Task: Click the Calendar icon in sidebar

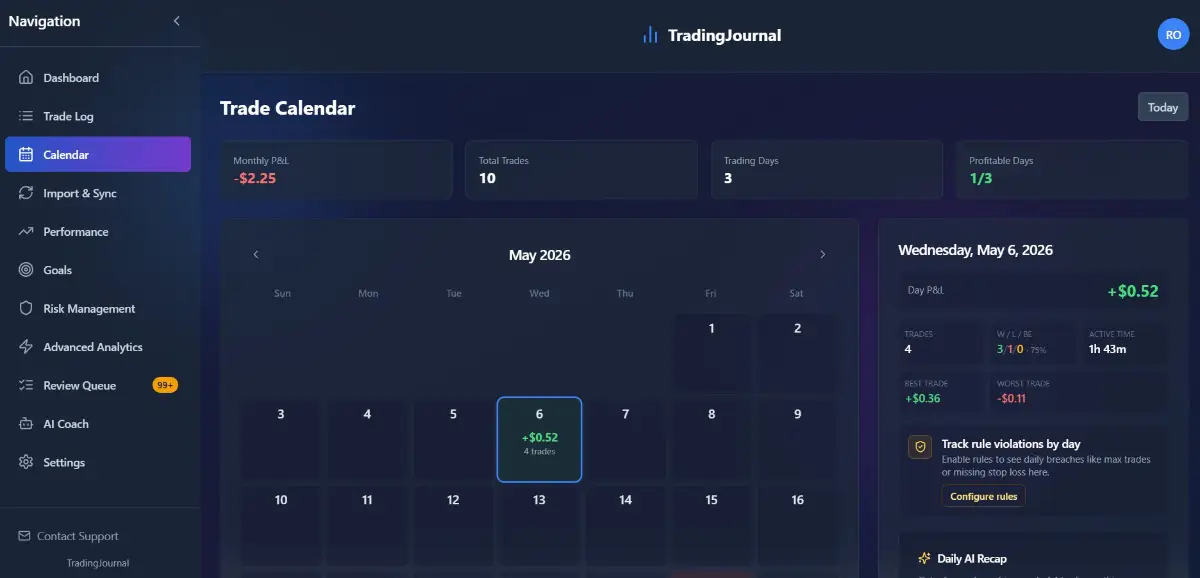Action: tap(26, 155)
